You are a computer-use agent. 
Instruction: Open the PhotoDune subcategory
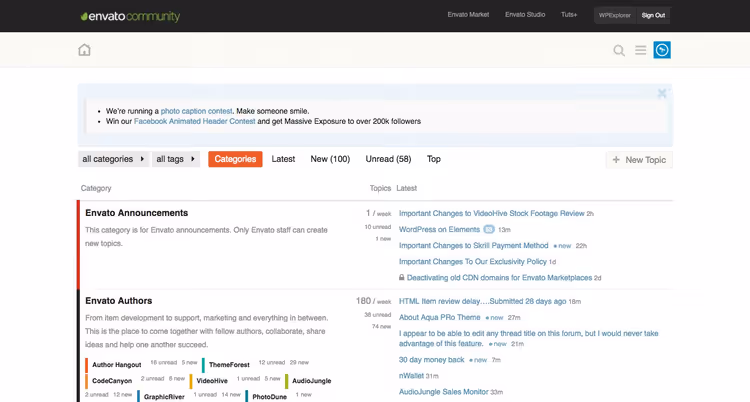(269, 397)
